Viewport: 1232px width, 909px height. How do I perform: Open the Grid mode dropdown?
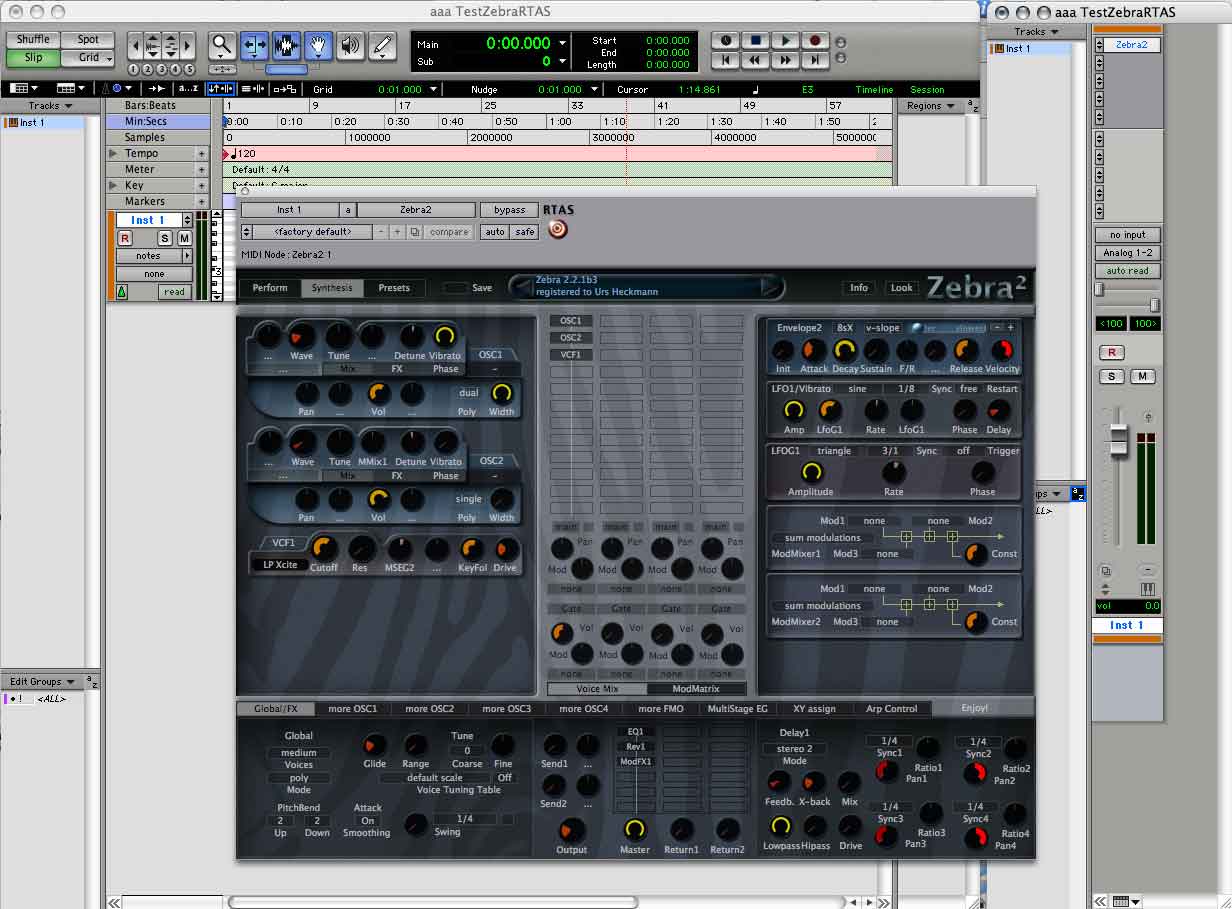coord(88,57)
